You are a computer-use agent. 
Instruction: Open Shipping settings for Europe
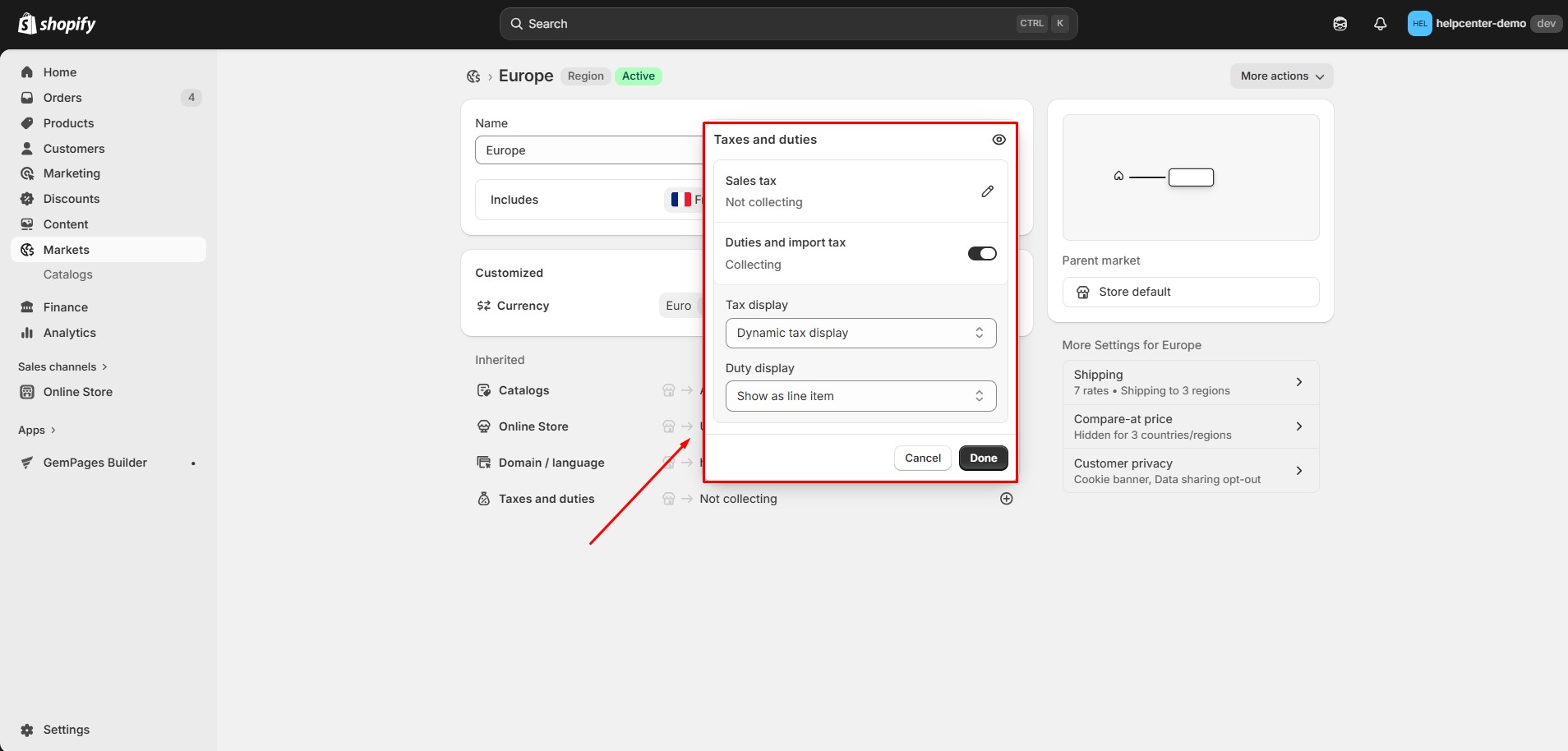pyautogui.click(x=1190, y=382)
